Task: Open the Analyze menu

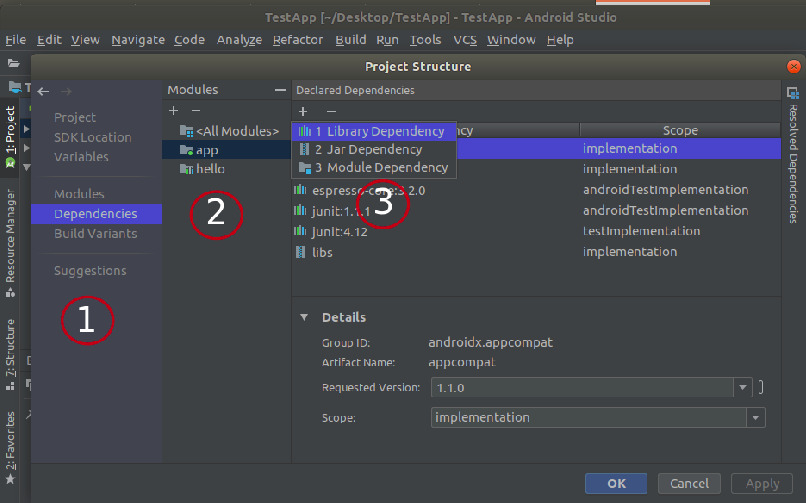Action: tap(239, 40)
